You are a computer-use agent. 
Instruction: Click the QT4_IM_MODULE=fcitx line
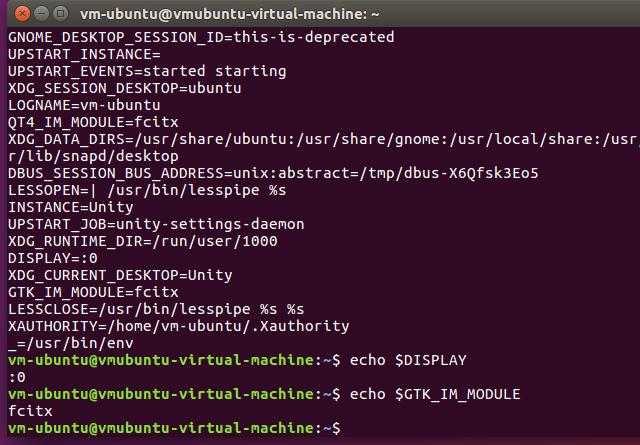[x=93, y=122]
